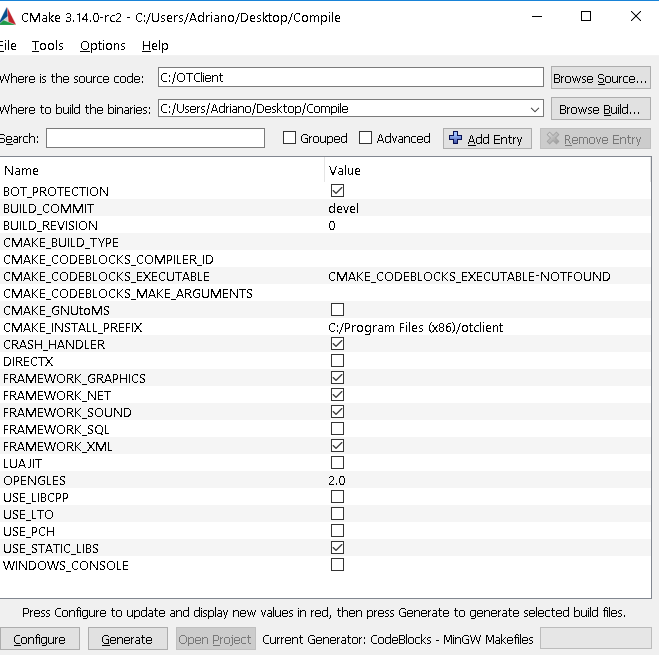
Task: Select the BUILD_COMMIT row name
Action: click(48, 209)
